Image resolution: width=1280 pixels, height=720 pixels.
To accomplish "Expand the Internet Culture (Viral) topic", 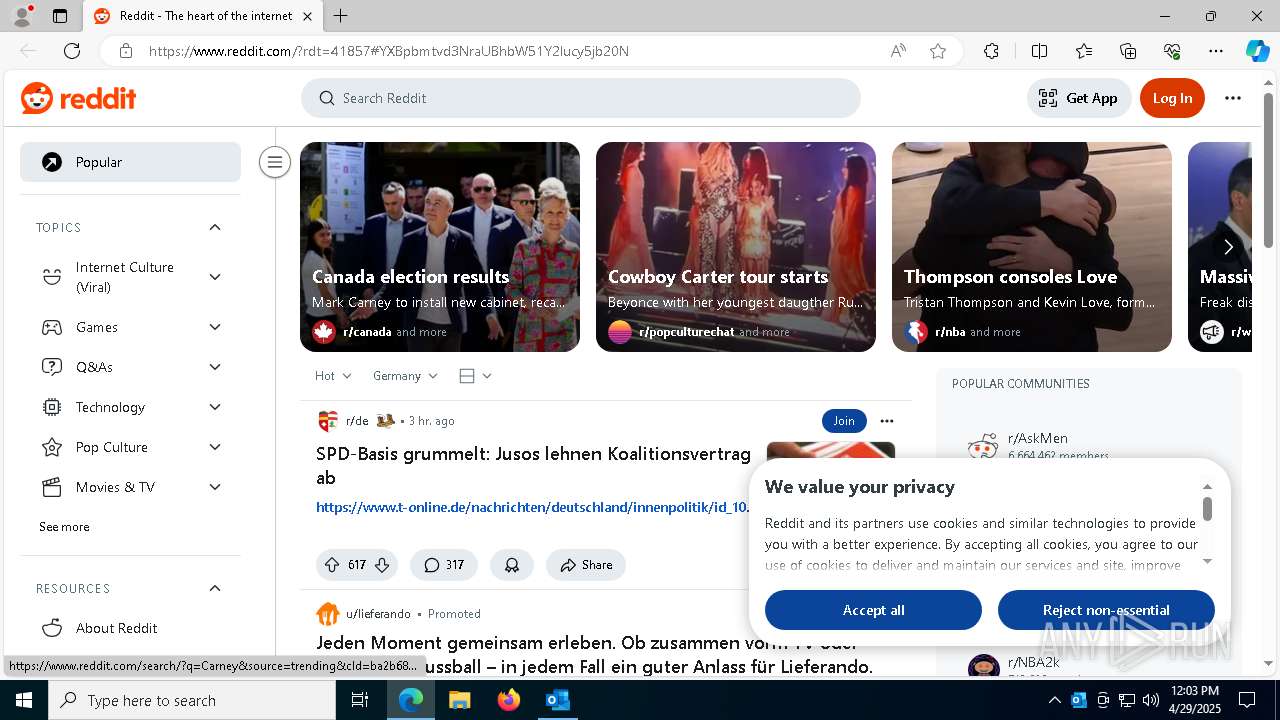I will coord(215,277).
